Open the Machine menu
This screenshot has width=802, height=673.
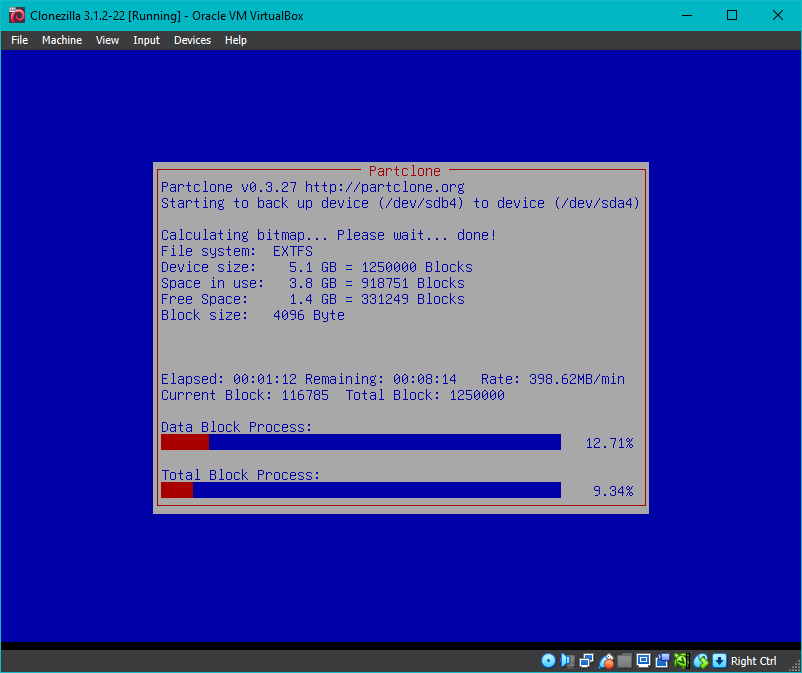point(62,40)
